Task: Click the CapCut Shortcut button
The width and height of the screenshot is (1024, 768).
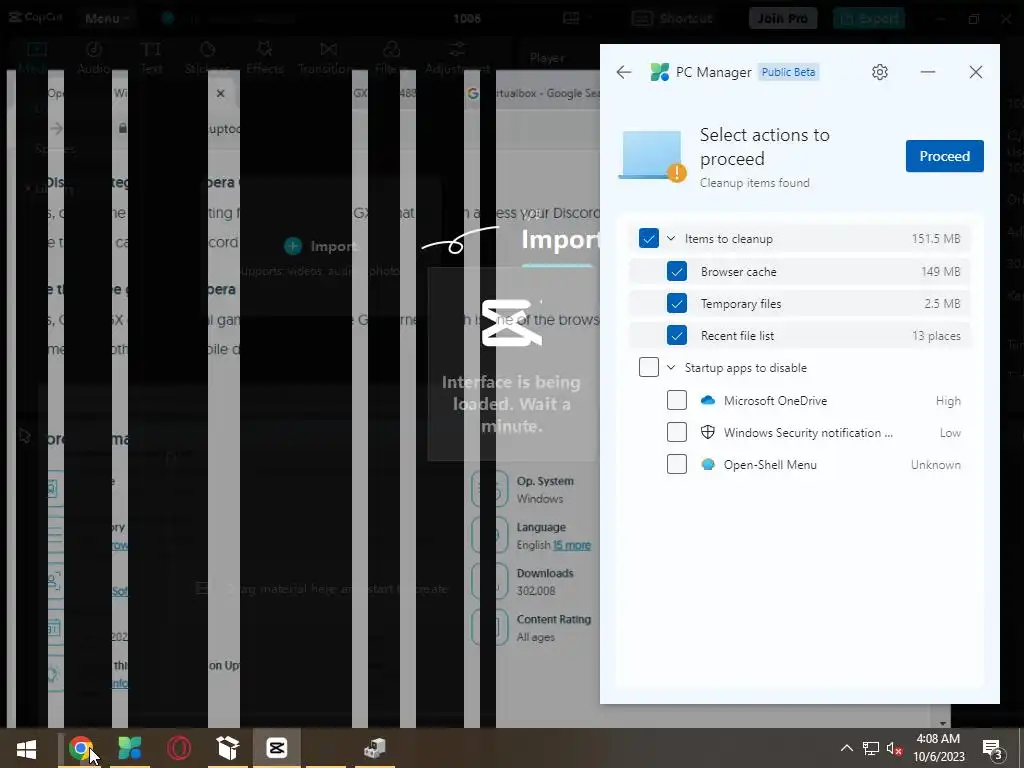Action: tap(673, 18)
